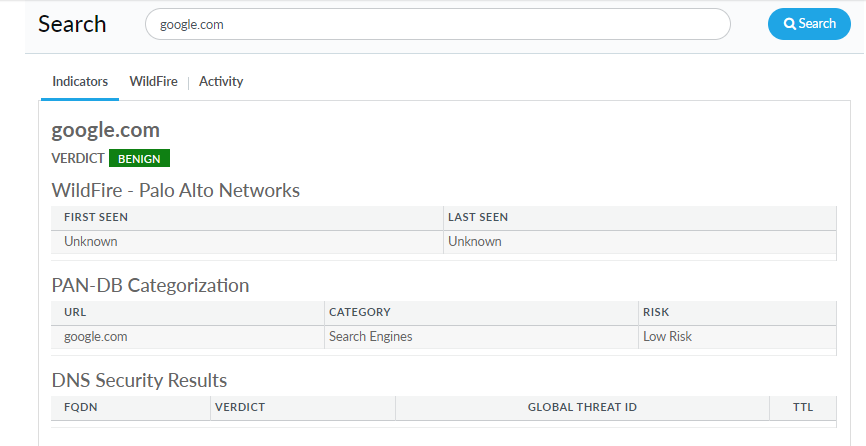
Task: Click the GLOBAL THREAT ID column header
Action: [x=582, y=407]
